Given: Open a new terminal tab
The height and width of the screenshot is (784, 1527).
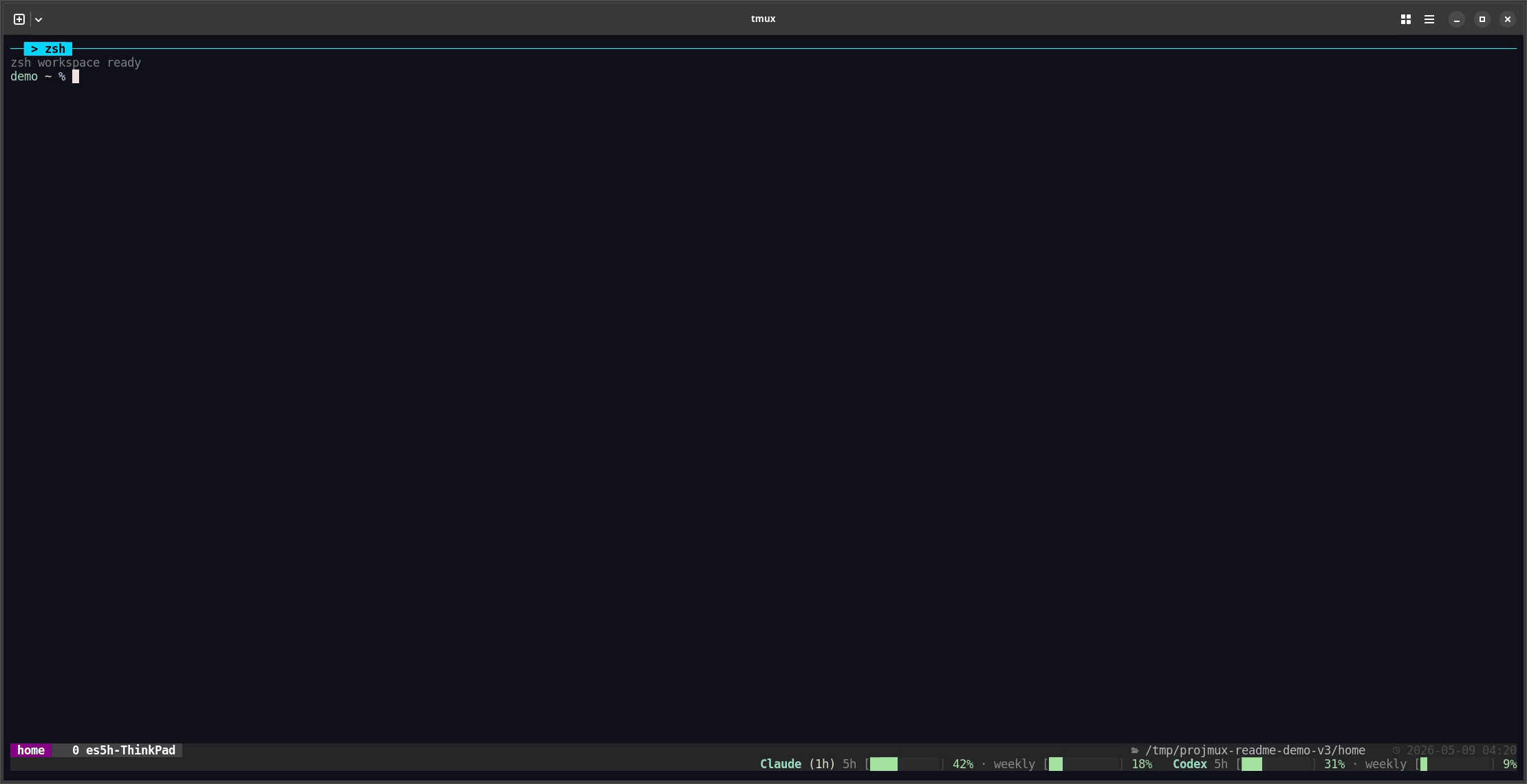Looking at the screenshot, I should (x=19, y=19).
